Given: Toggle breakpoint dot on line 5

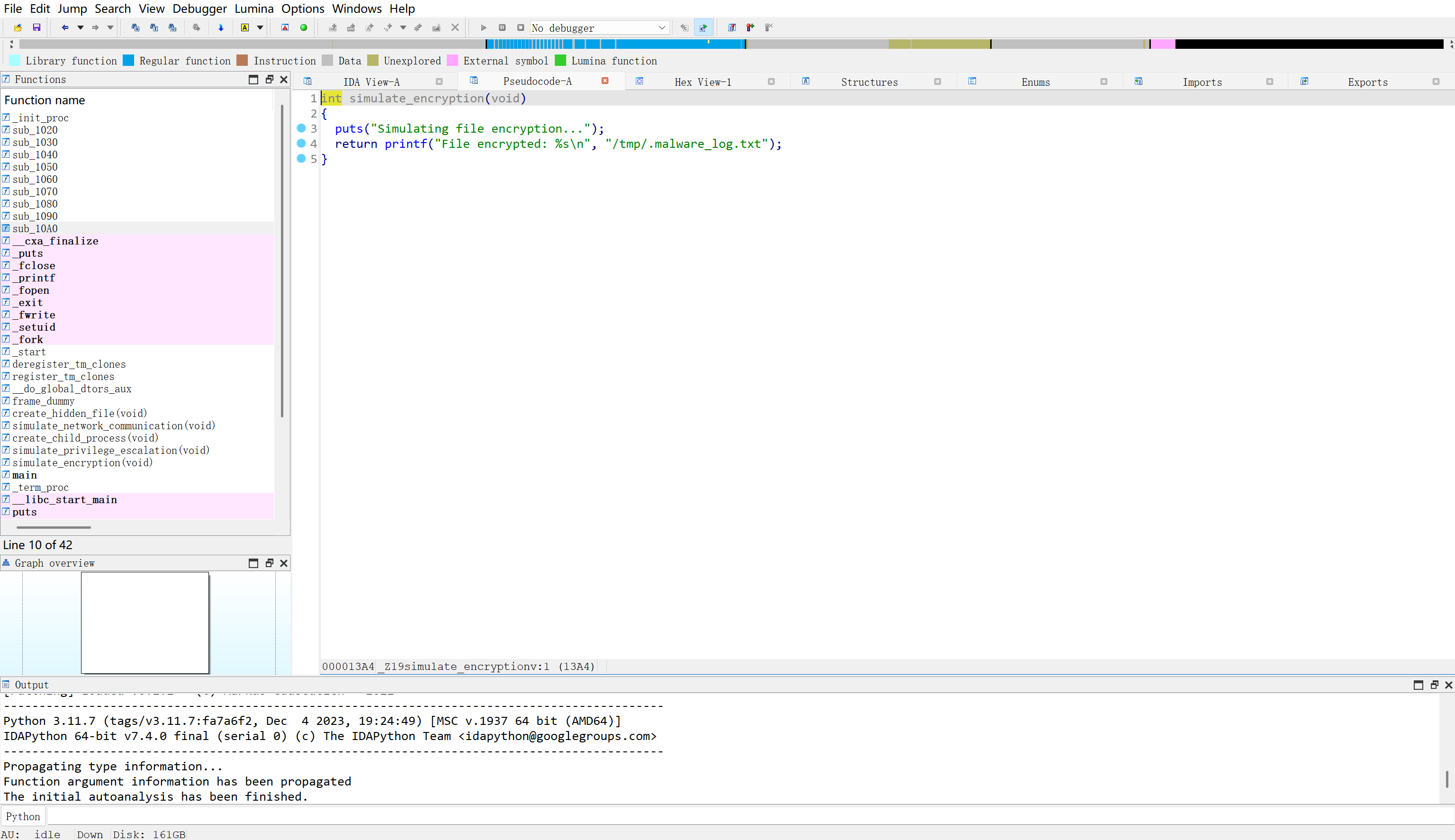Looking at the screenshot, I should pos(301,159).
